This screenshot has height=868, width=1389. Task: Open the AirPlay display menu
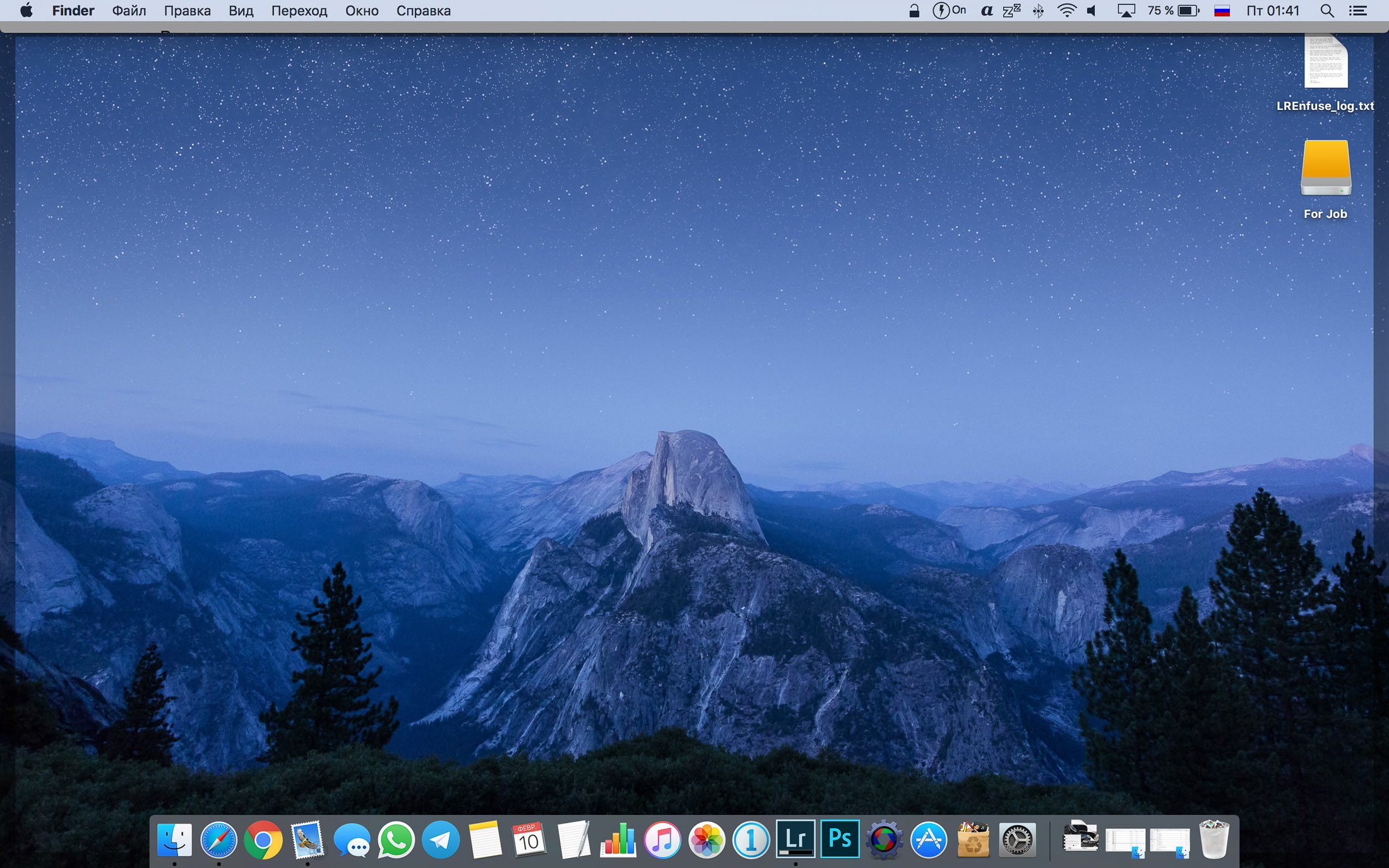pos(1126,11)
